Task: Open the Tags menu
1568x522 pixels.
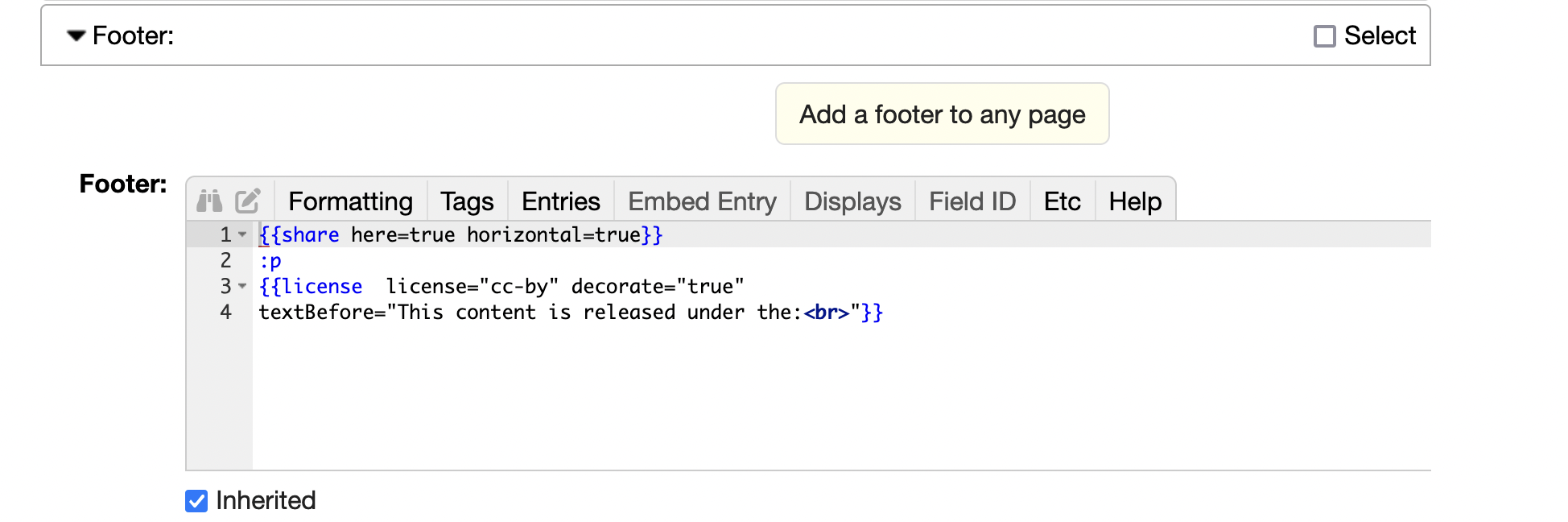Action: click(x=467, y=201)
